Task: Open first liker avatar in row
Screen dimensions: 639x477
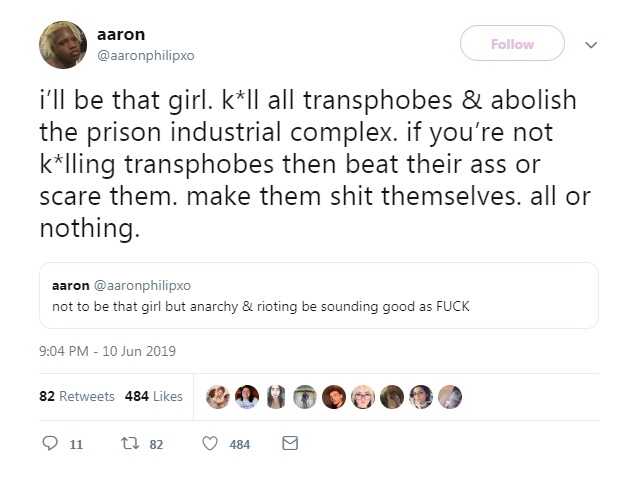Action: [218, 397]
